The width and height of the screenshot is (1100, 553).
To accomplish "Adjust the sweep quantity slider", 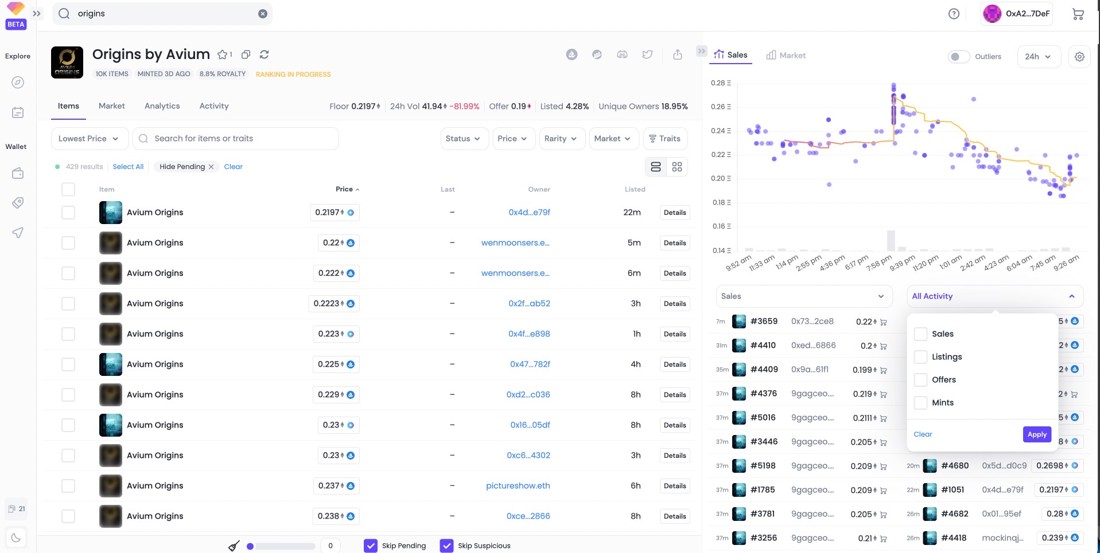I will tap(281, 545).
